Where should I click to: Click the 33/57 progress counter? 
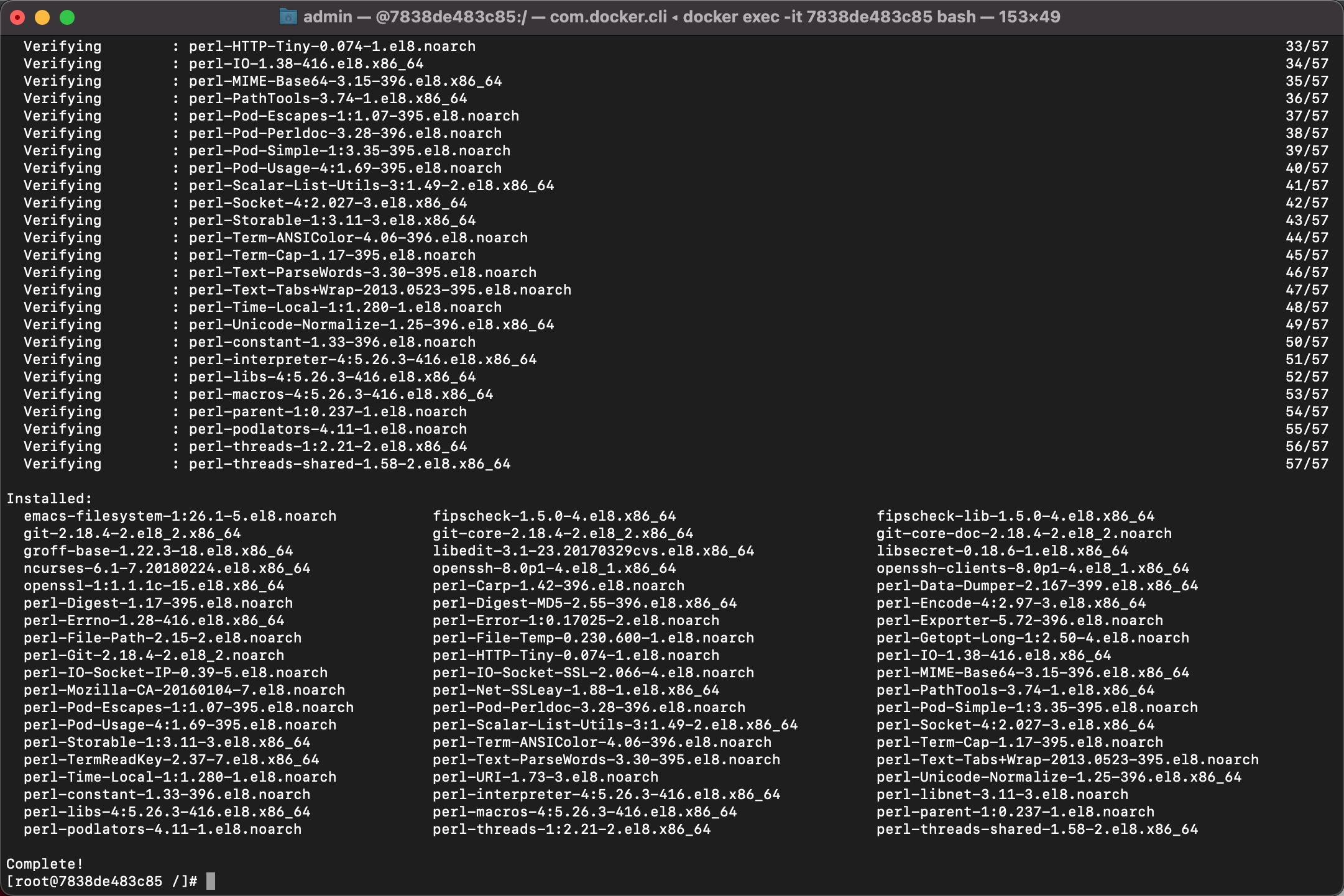coord(1307,46)
